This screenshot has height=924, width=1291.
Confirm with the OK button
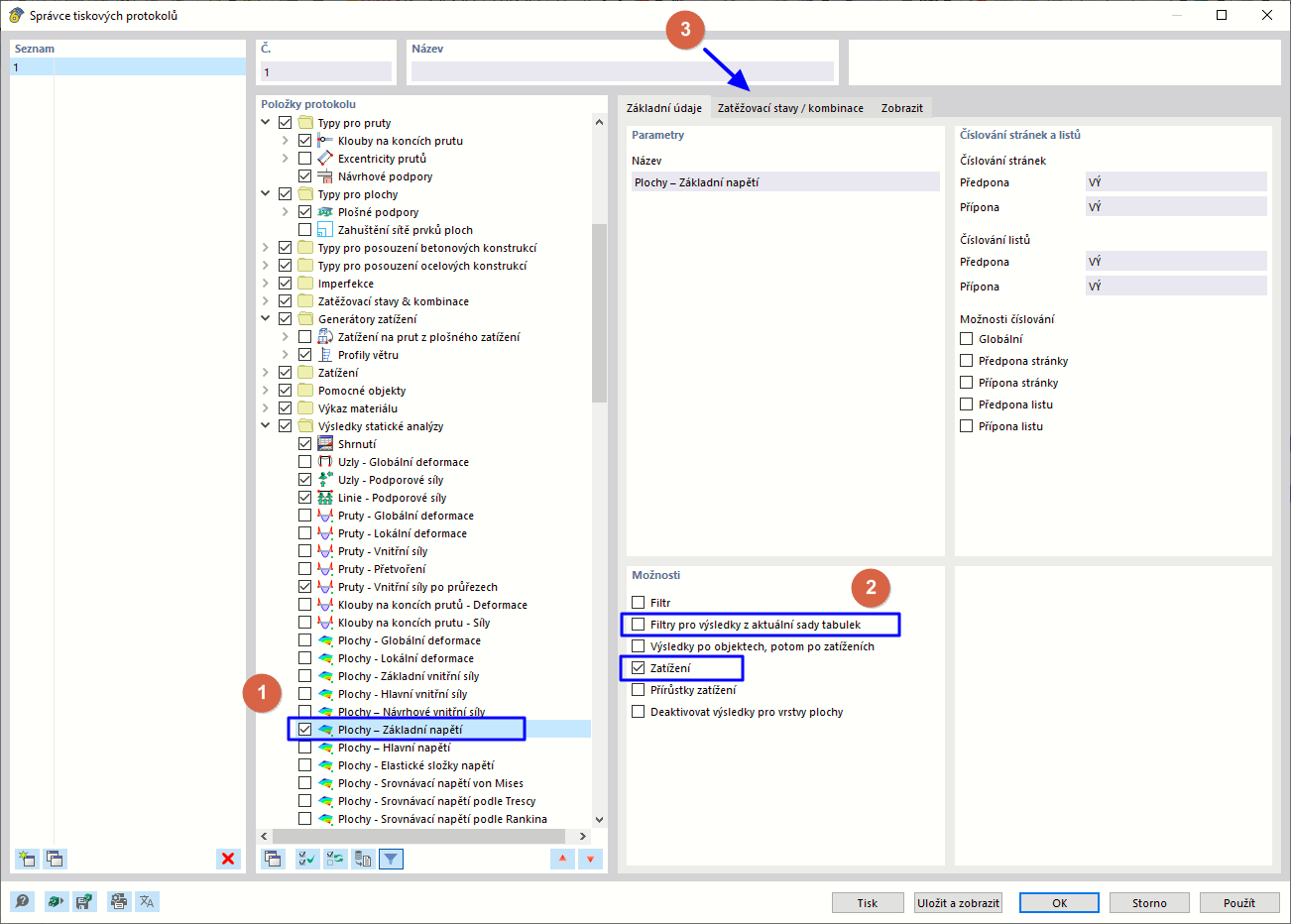tap(1059, 903)
